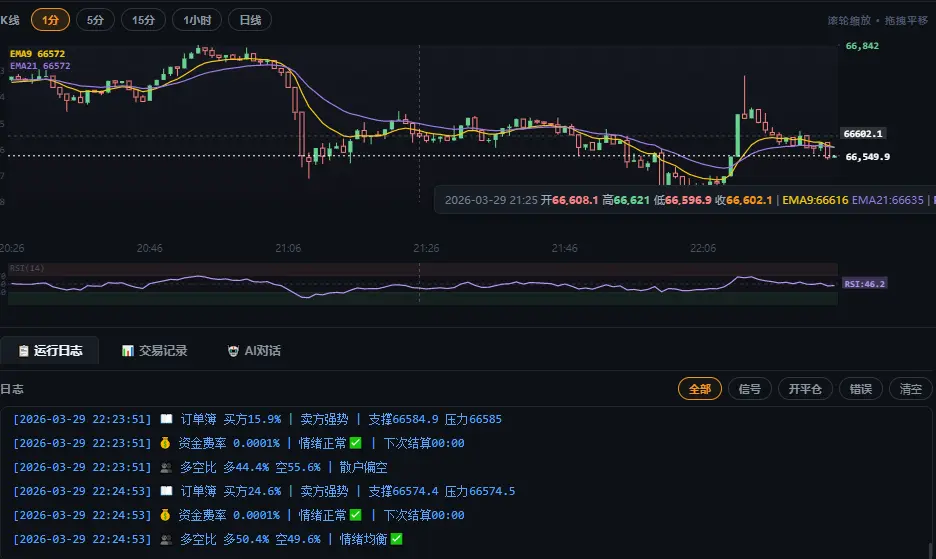Click the 22:06 time axis label
The height and width of the screenshot is (559, 936).
(x=703, y=248)
